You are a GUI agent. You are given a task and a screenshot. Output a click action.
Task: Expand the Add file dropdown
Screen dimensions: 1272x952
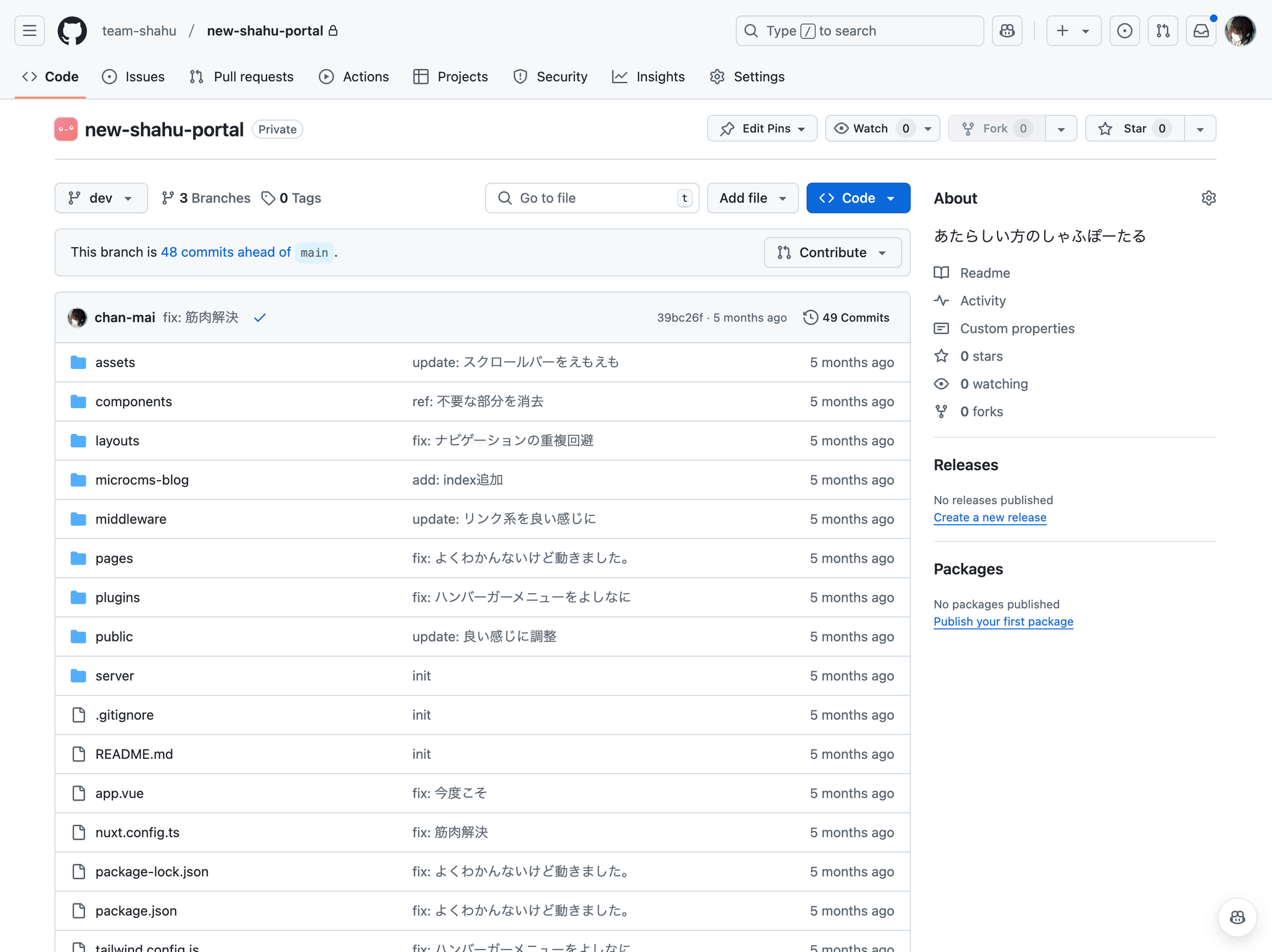[x=752, y=198]
